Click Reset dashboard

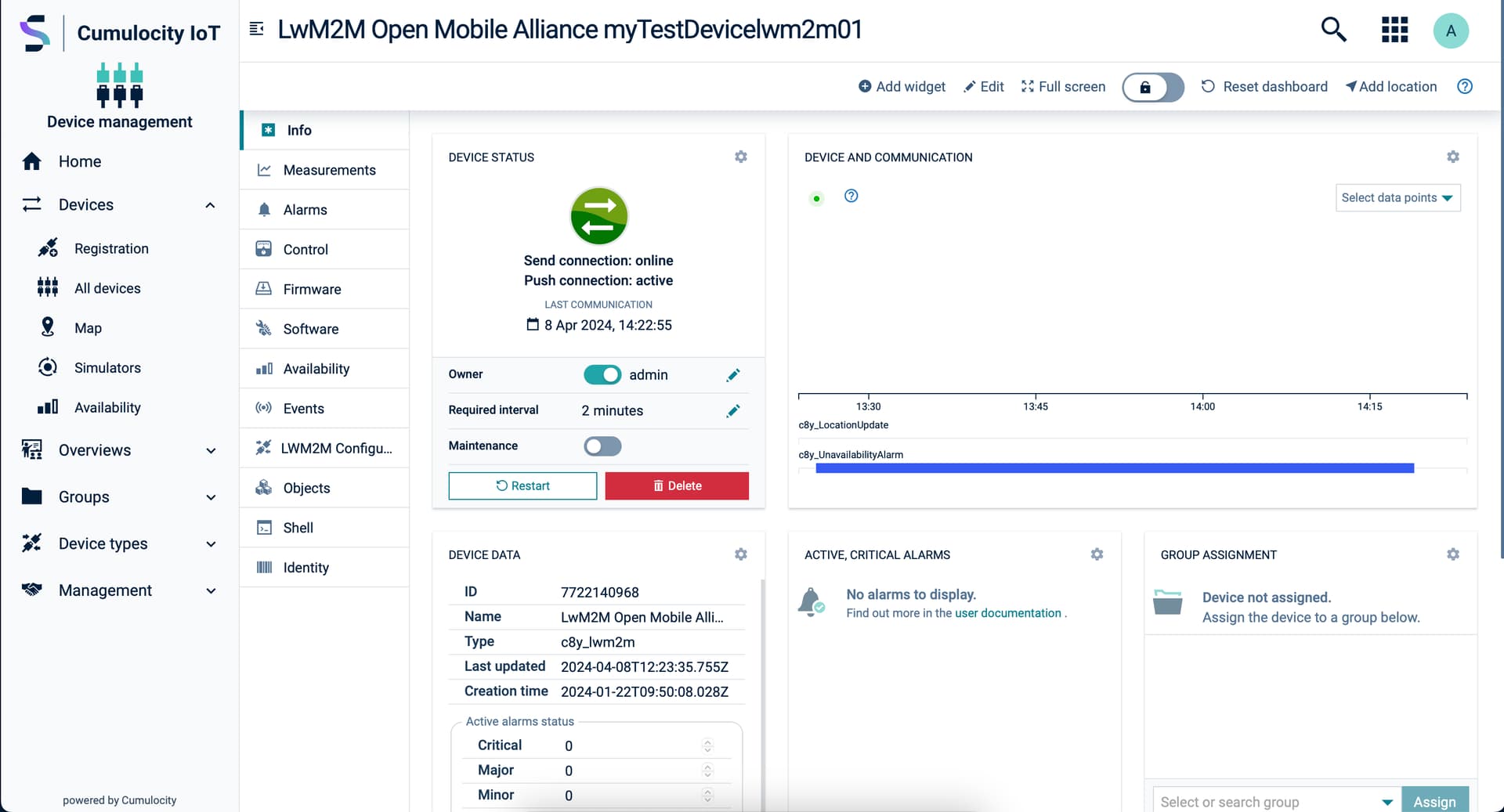click(1264, 87)
